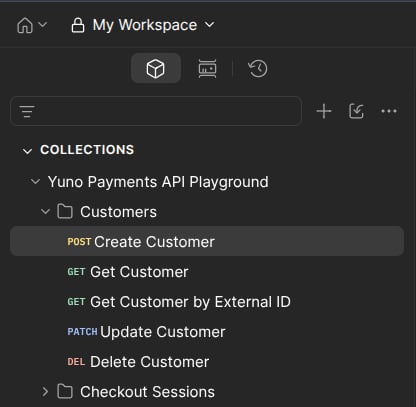The image size is (416, 407).
Task: Click the Checkout Sessions folder icon
Action: (65, 392)
